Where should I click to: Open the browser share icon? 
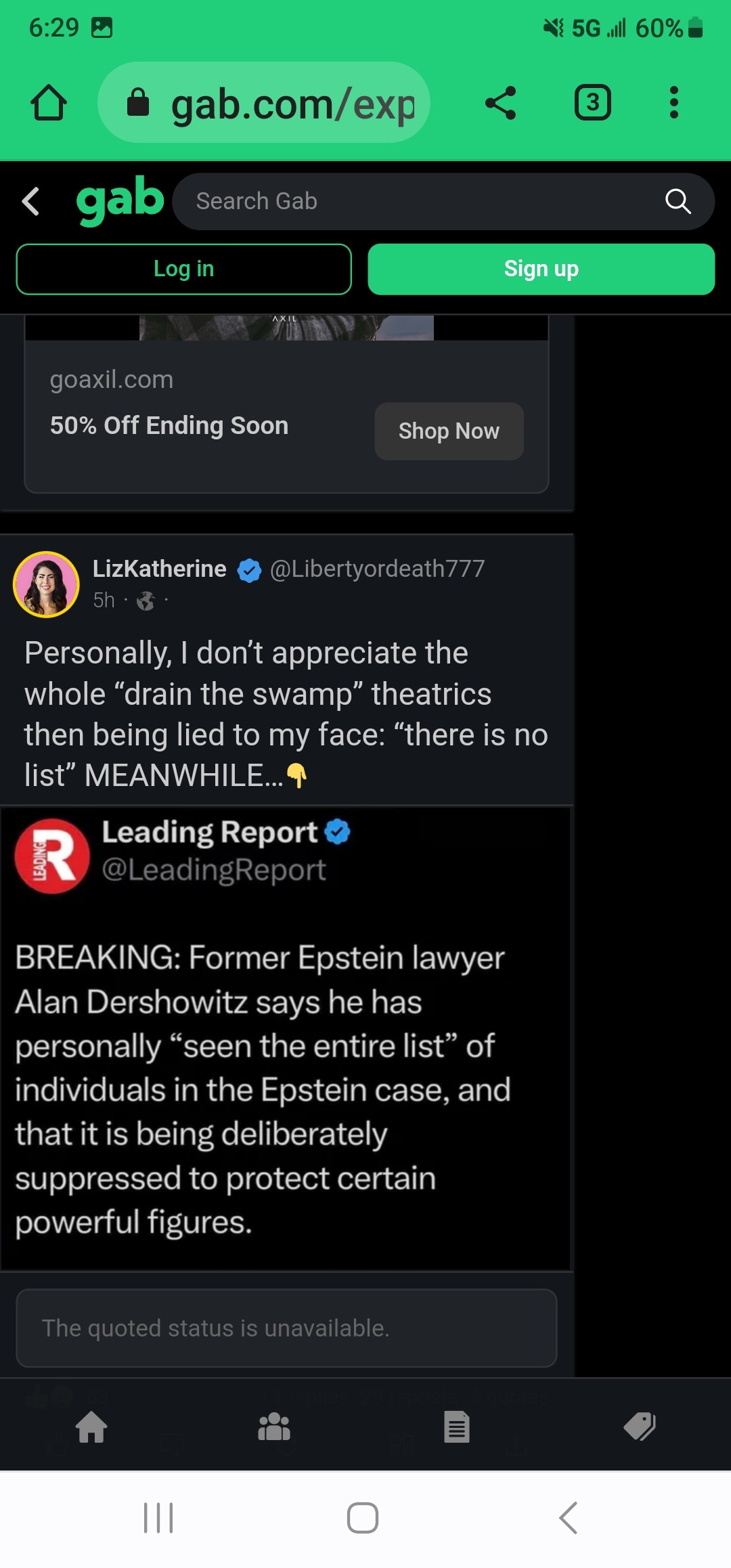pos(501,103)
